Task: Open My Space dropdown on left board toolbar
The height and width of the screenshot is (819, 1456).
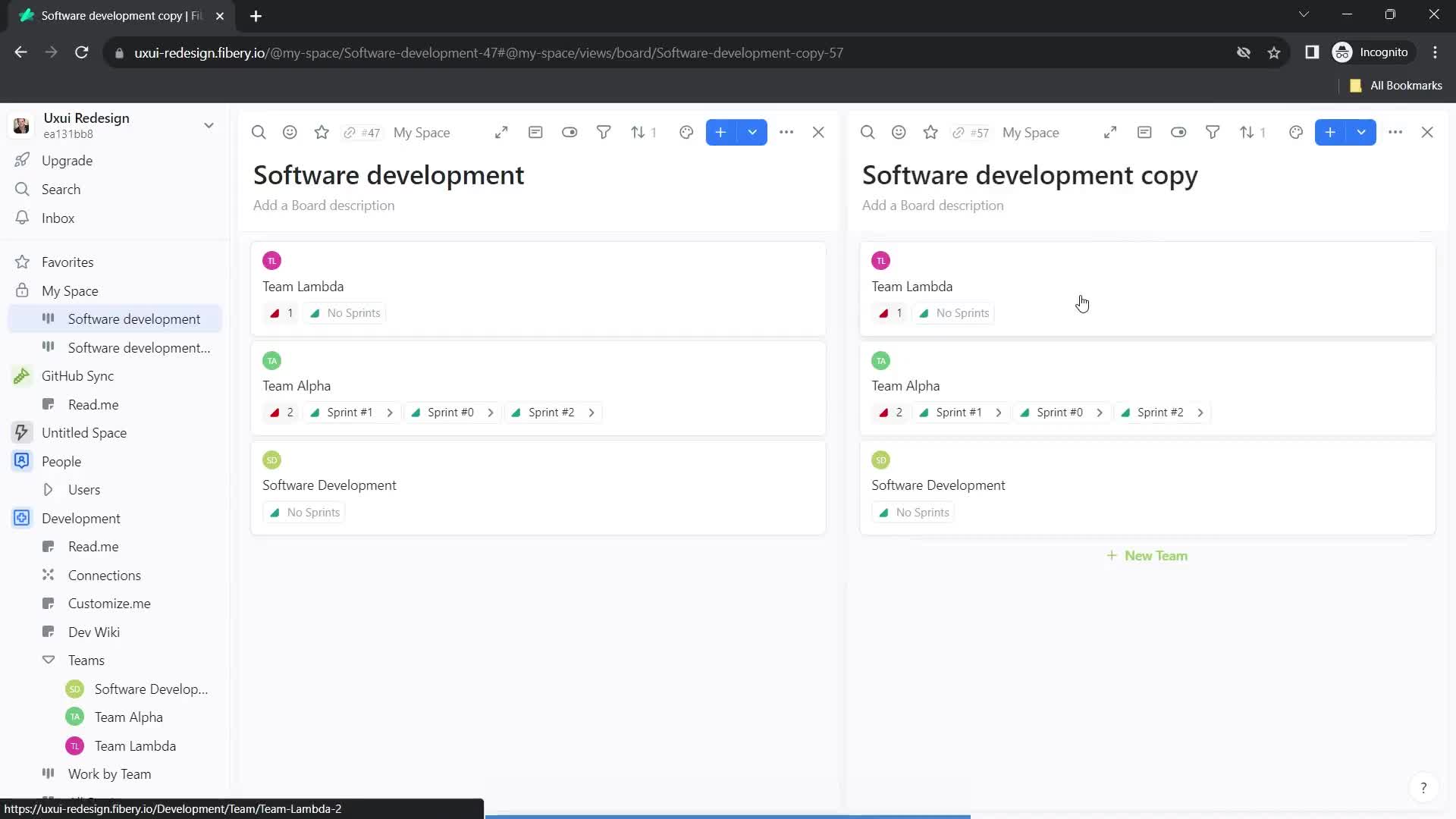Action: point(422,132)
